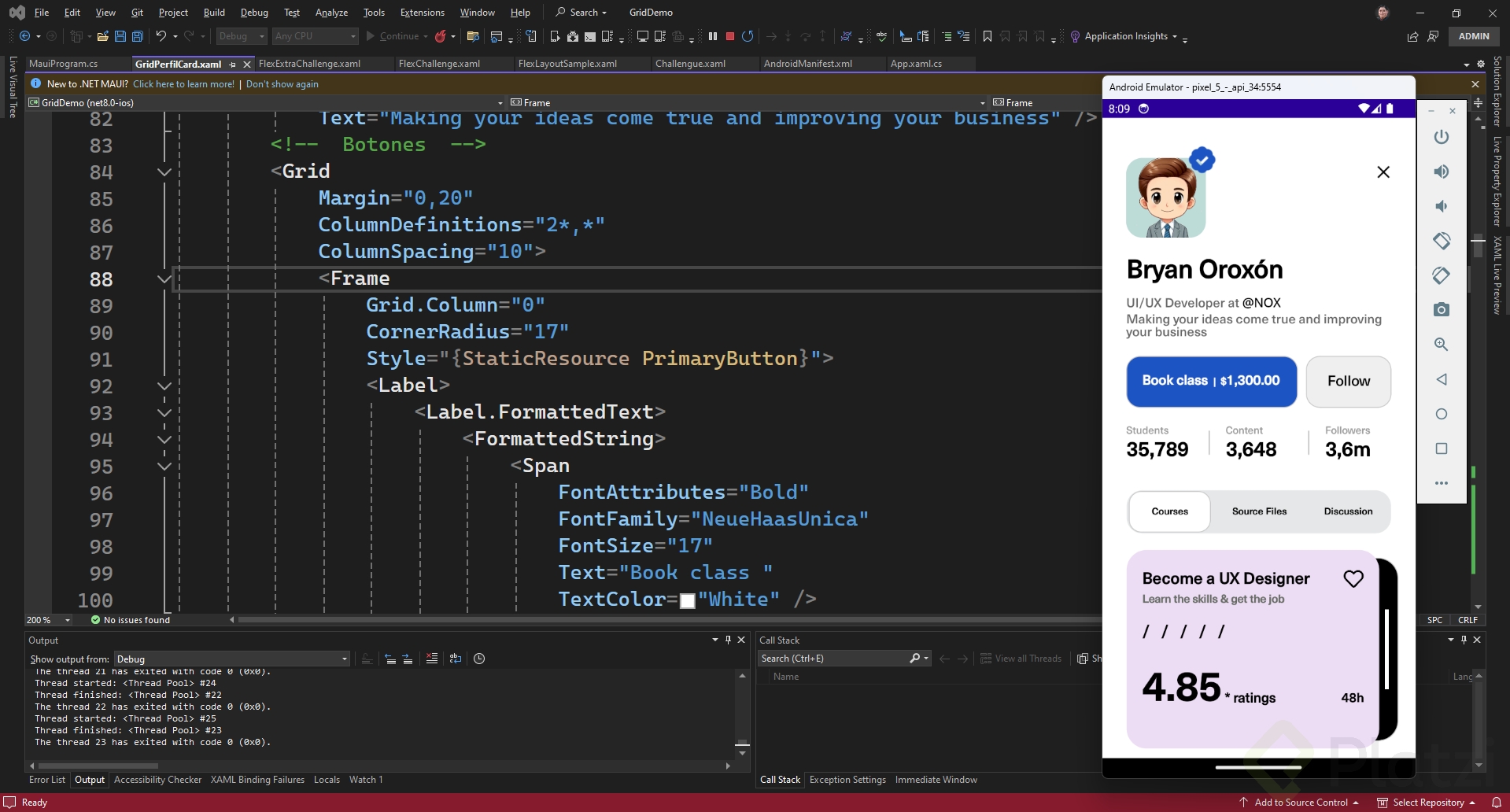
Task: Open the 'Show output from' Debug dropdown
Action: pyautogui.click(x=231, y=659)
